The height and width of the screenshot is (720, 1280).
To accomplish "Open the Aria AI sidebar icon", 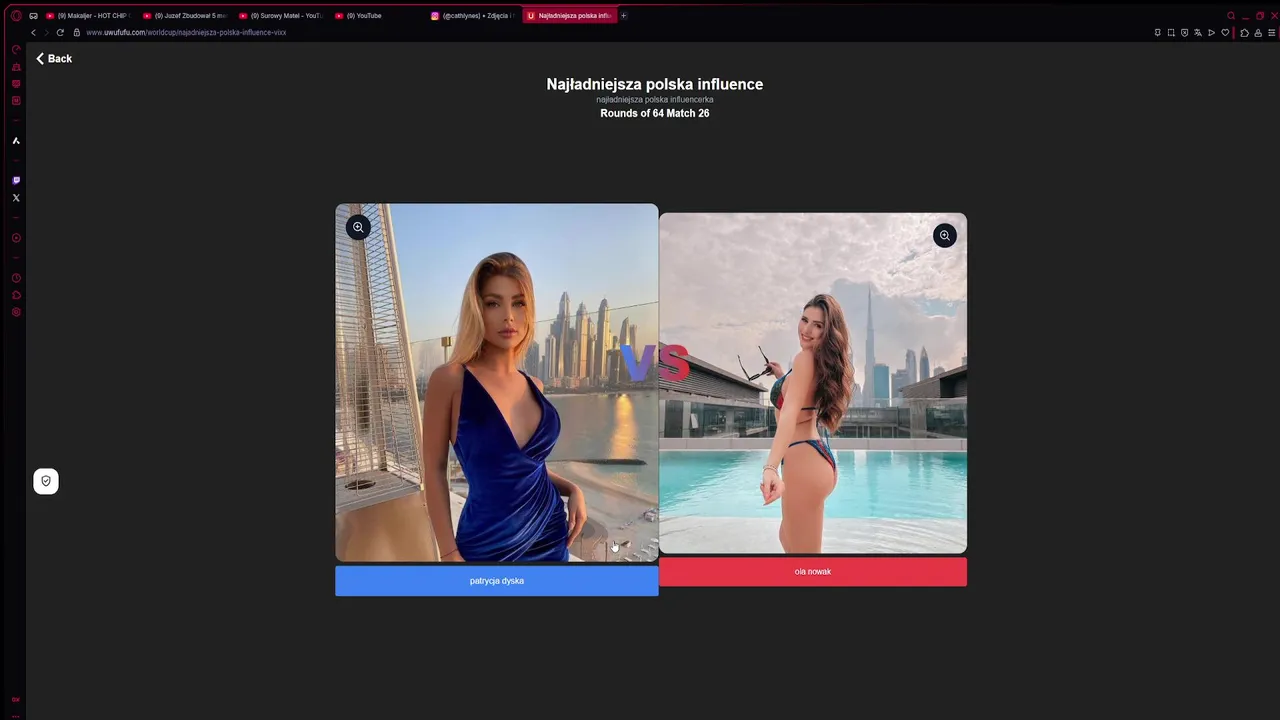I will click(16, 141).
